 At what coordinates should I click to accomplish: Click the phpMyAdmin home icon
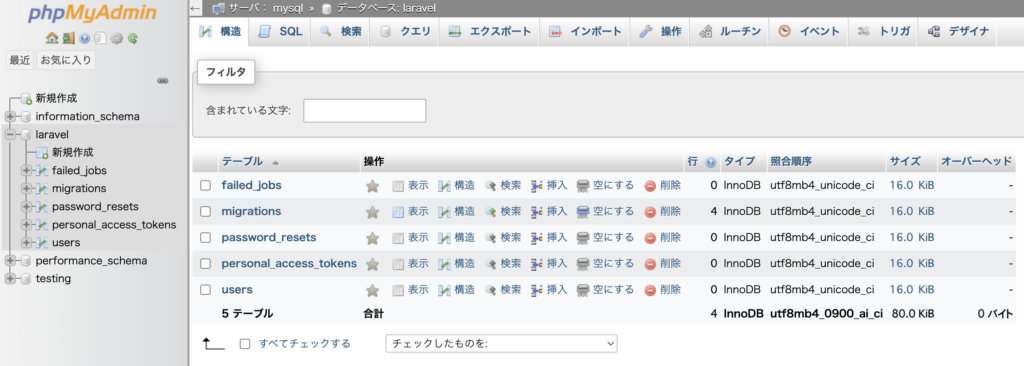pyautogui.click(x=52, y=39)
